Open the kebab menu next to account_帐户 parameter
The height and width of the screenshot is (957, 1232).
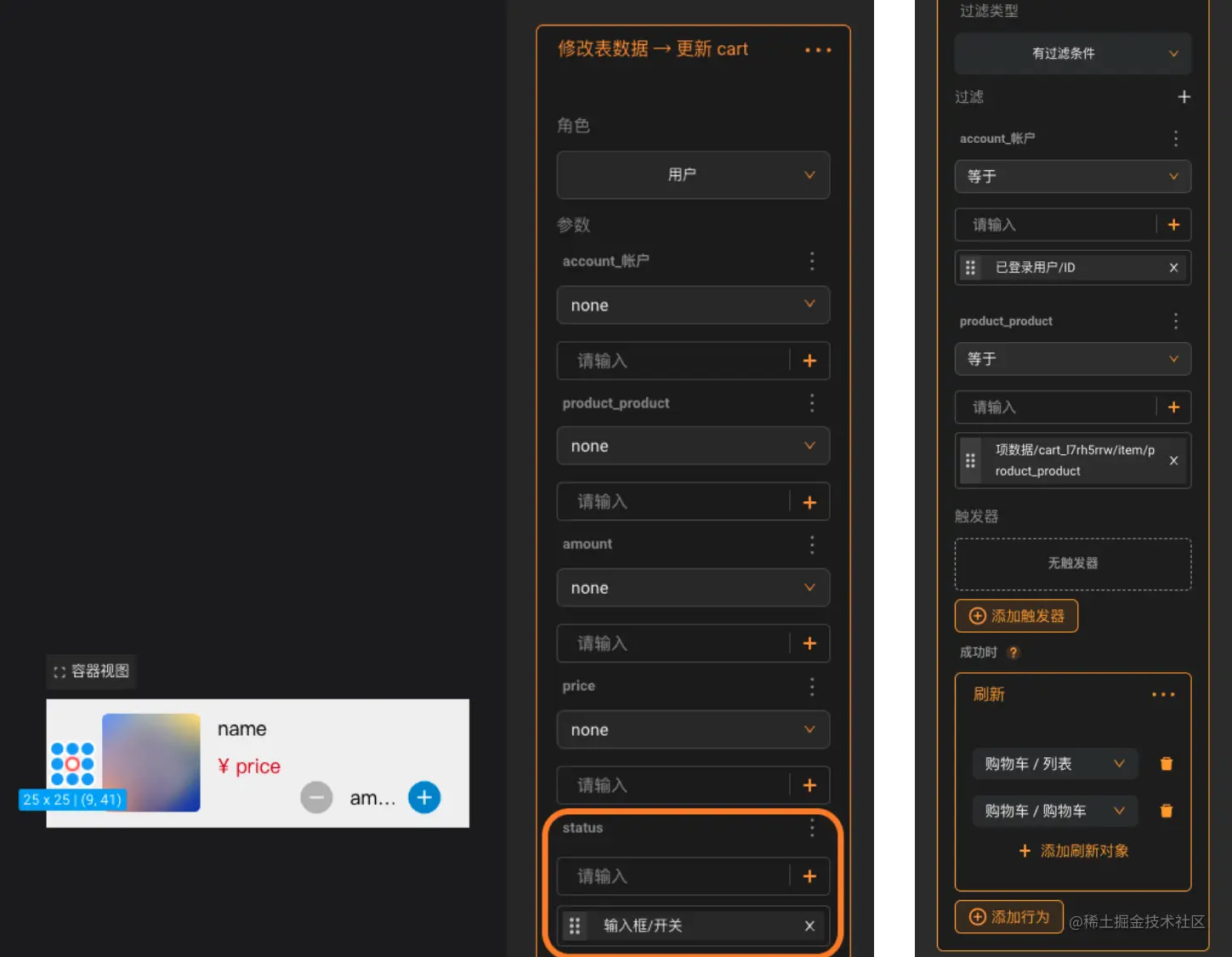click(812, 261)
